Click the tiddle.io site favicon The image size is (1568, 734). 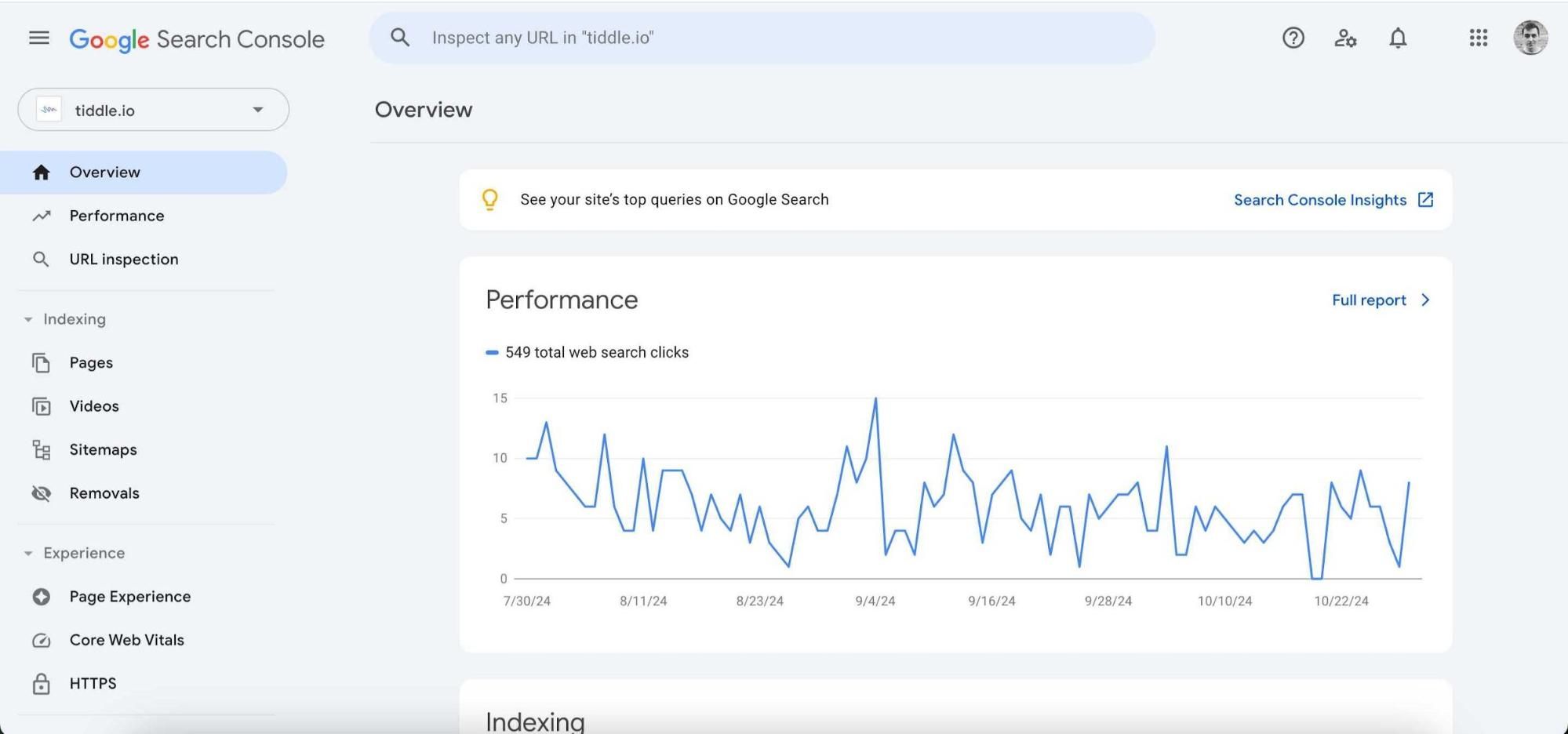click(49, 110)
